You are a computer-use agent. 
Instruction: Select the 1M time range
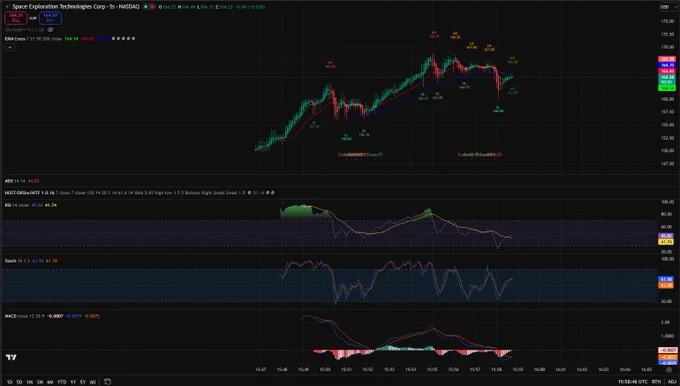coord(29,382)
